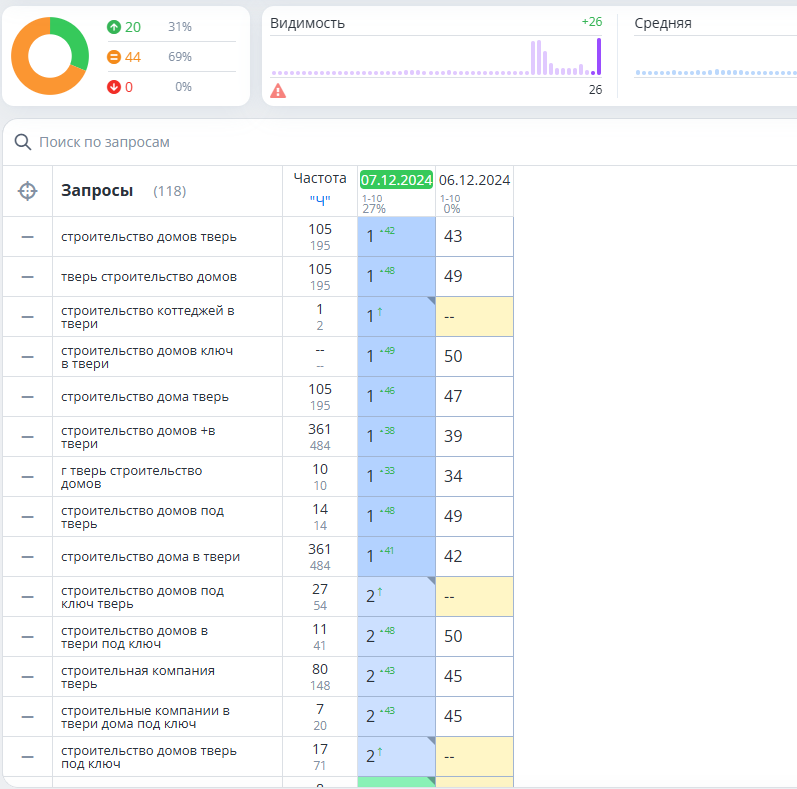797x789 pixels.
Task: Click 07.12 position cell for строительство коттеджей в твери
Action: [396, 317]
